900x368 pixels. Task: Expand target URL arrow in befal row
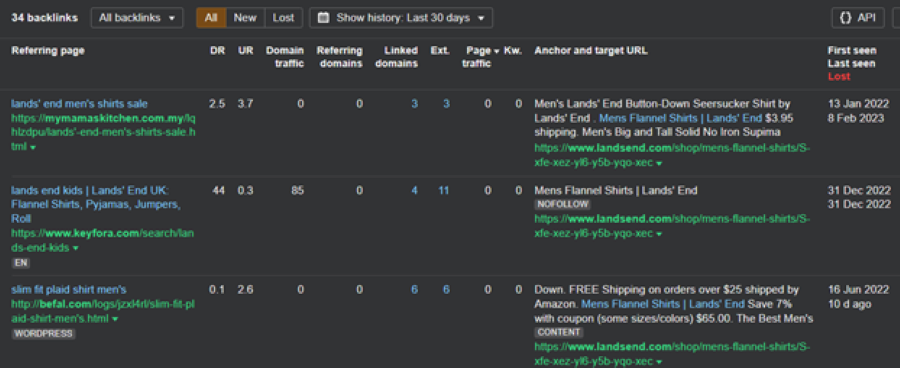(660, 363)
